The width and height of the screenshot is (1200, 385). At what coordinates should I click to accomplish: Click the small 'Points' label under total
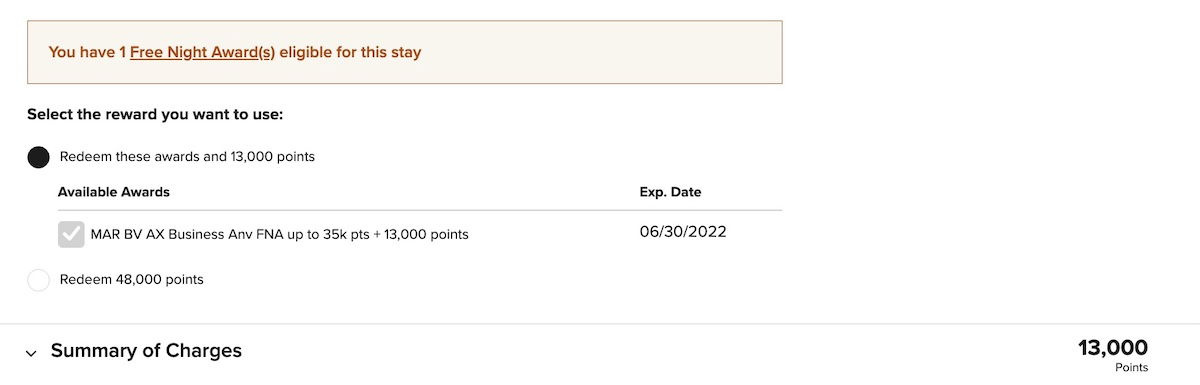1131,368
